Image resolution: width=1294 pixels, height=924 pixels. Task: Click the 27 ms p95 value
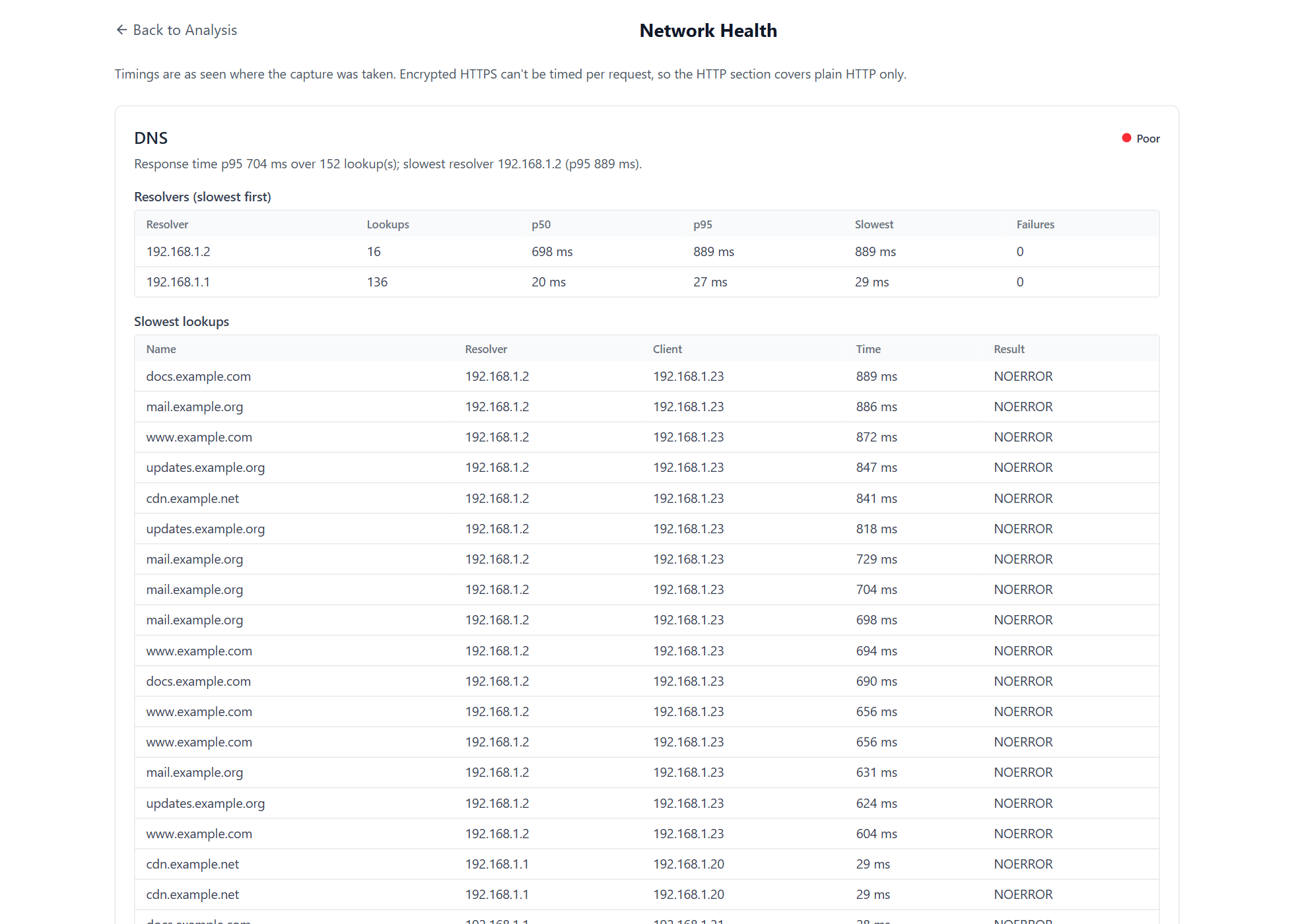click(710, 282)
